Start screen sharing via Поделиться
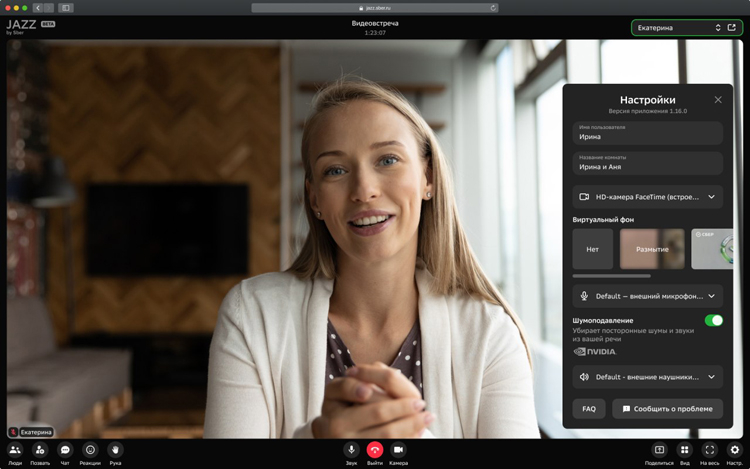This screenshot has width=750, height=469. pyautogui.click(x=659, y=450)
